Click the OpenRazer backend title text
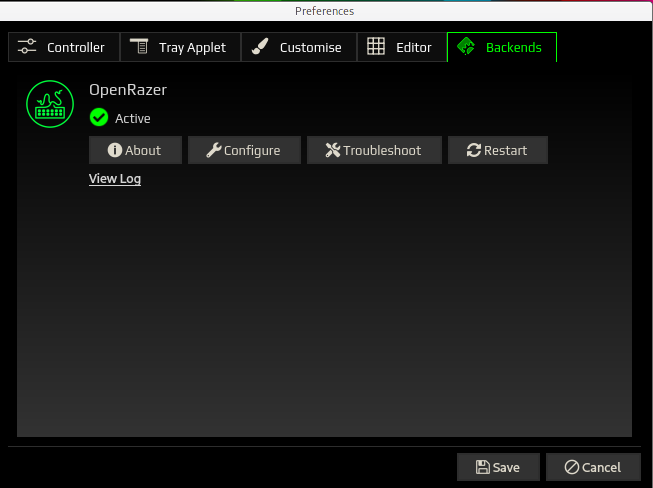 [128, 90]
